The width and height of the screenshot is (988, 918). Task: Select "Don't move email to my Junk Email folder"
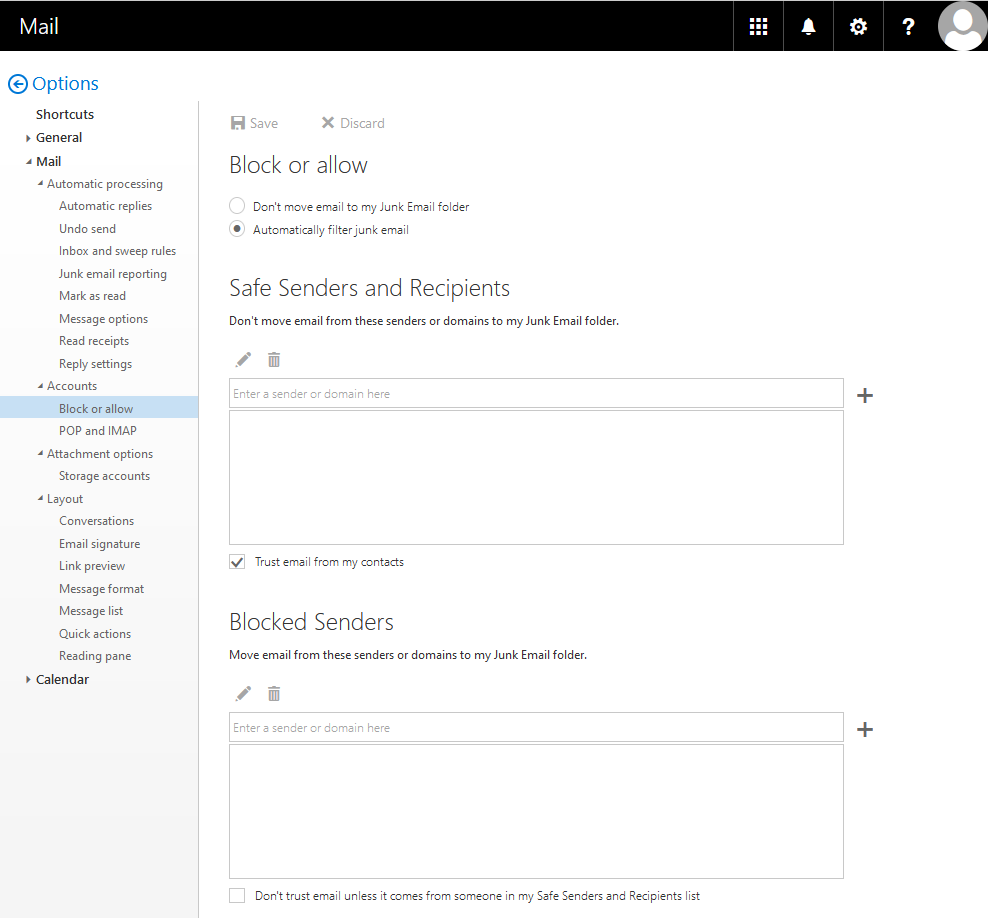(x=237, y=206)
